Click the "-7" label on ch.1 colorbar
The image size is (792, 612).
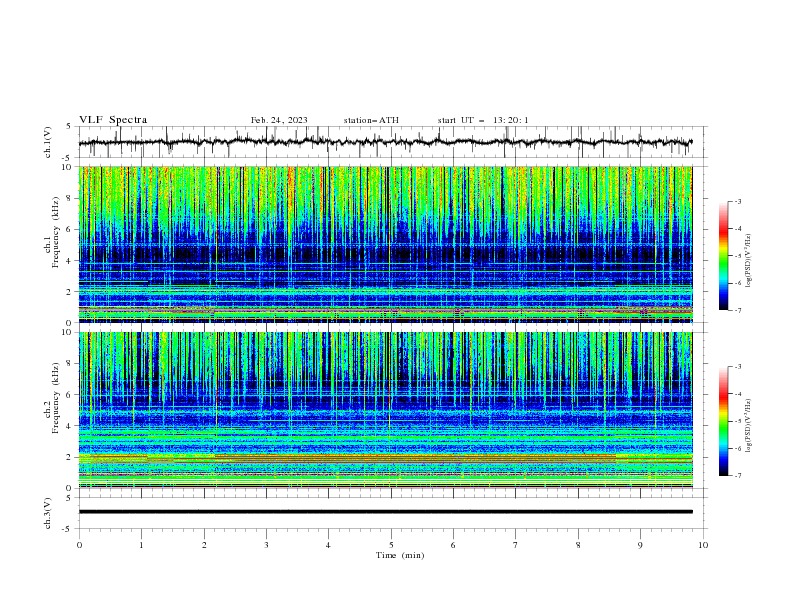click(x=737, y=311)
